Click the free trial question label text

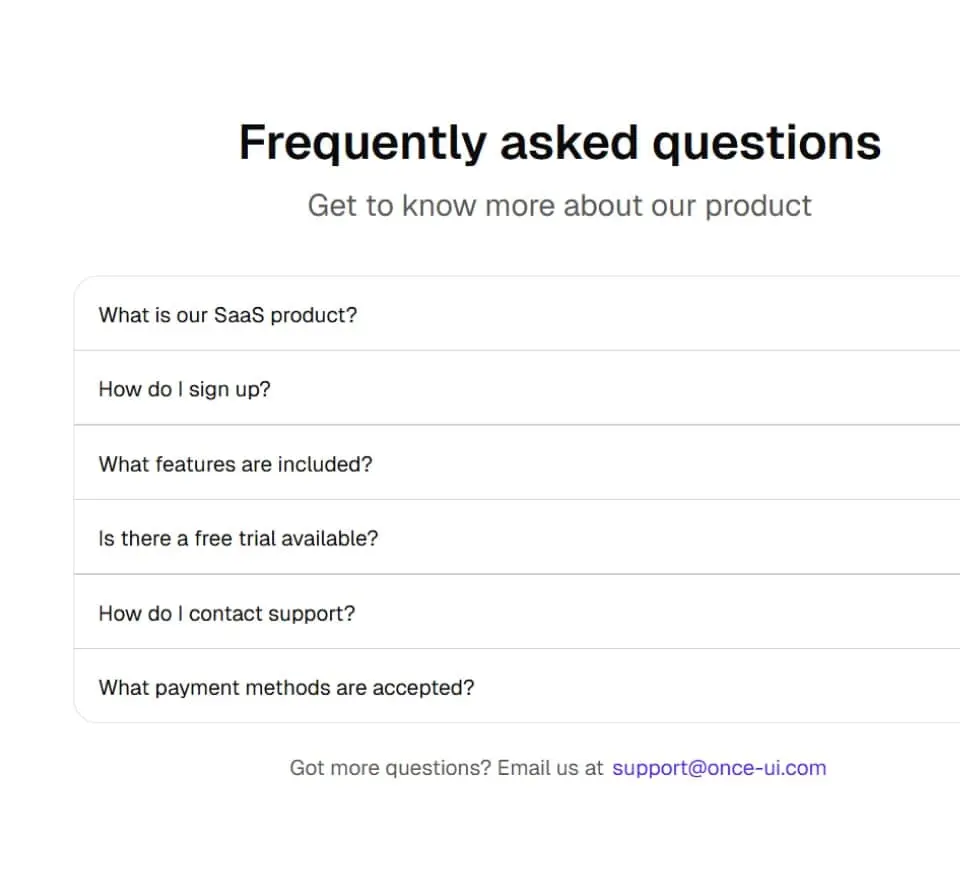[238, 538]
